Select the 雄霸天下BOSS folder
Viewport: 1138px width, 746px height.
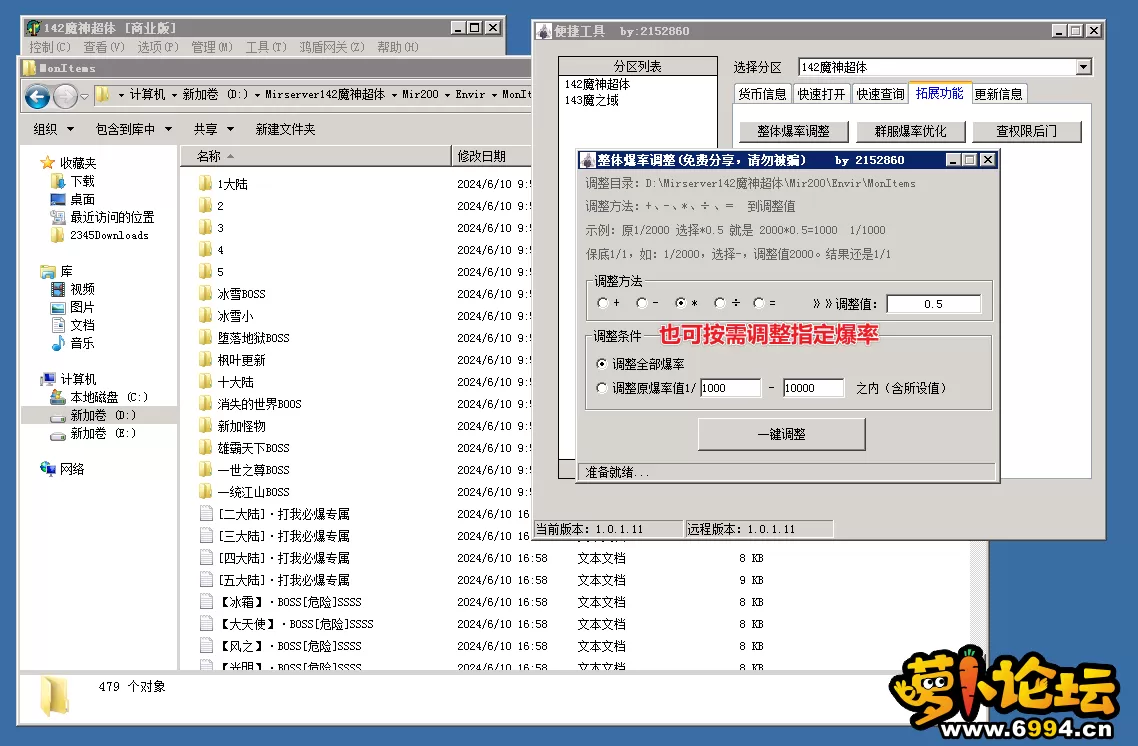coord(245,448)
